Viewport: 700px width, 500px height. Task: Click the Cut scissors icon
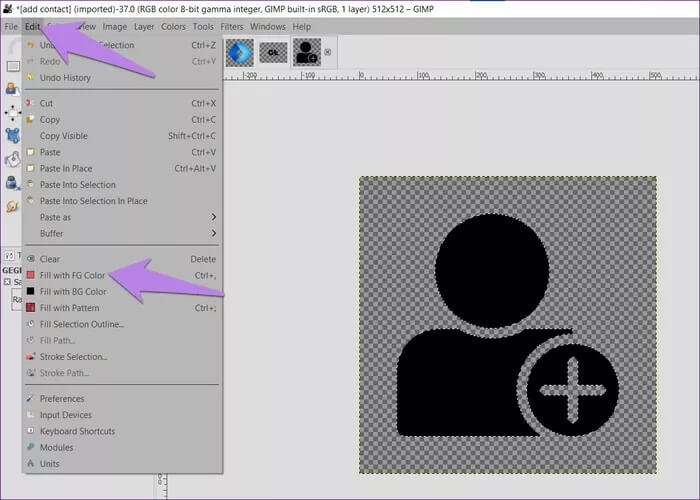30,103
